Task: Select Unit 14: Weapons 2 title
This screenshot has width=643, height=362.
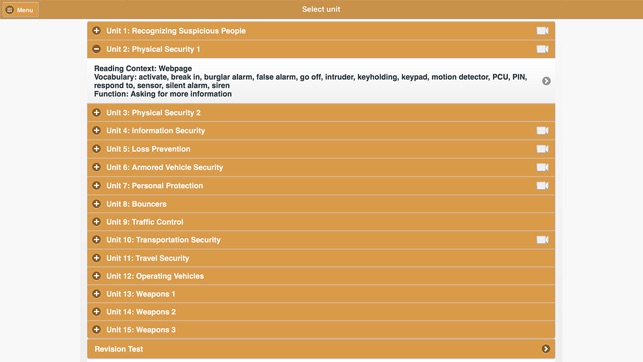Action: [x=141, y=312]
